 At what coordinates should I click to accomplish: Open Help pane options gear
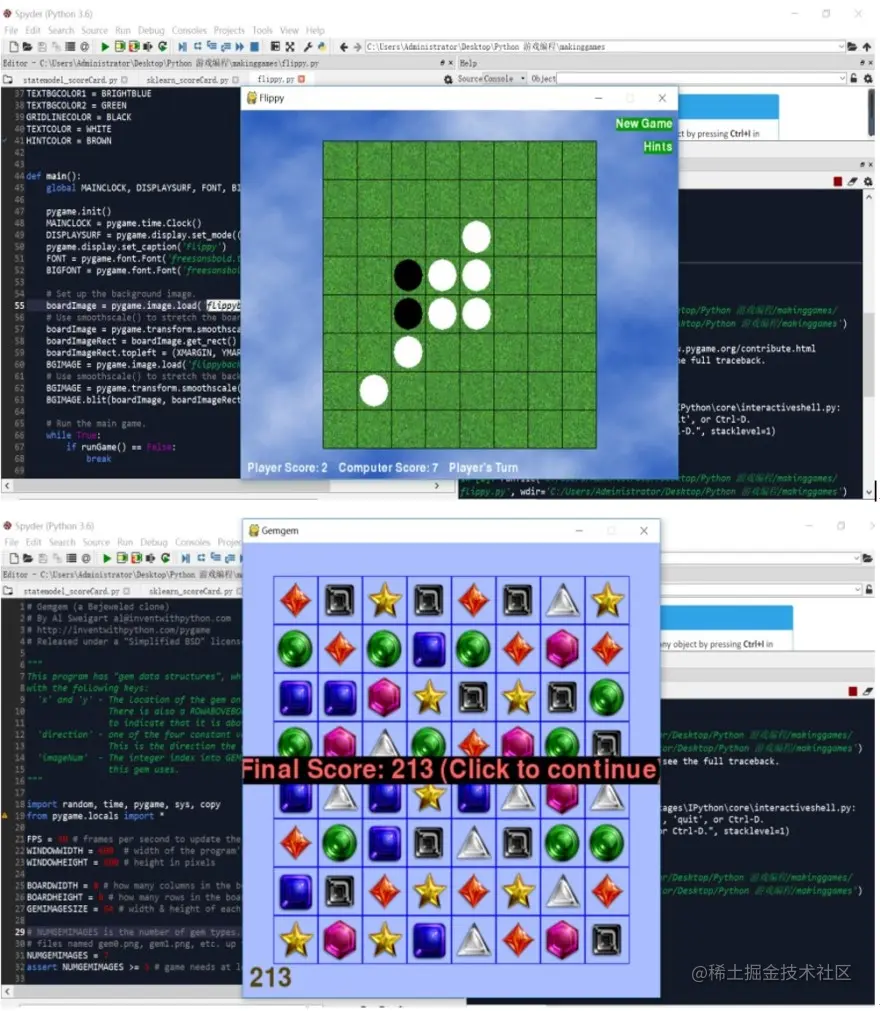(868, 79)
